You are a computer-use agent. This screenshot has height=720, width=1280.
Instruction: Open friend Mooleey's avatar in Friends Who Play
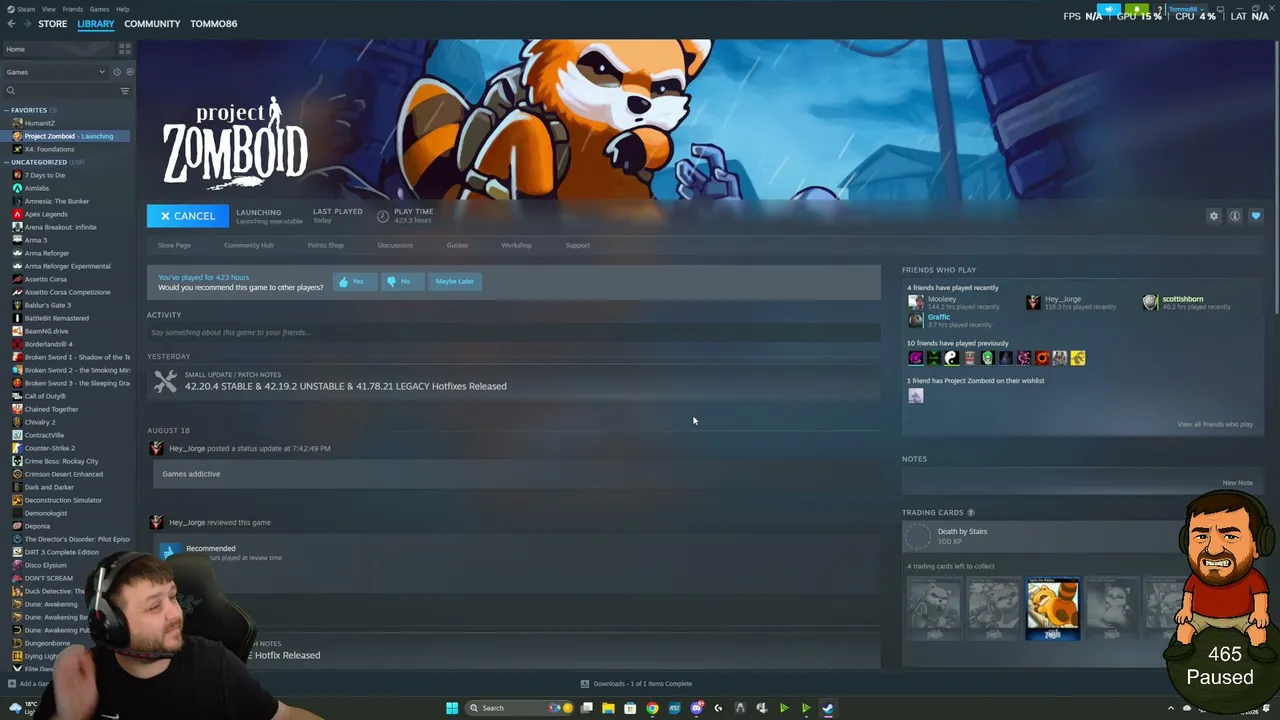[915, 302]
